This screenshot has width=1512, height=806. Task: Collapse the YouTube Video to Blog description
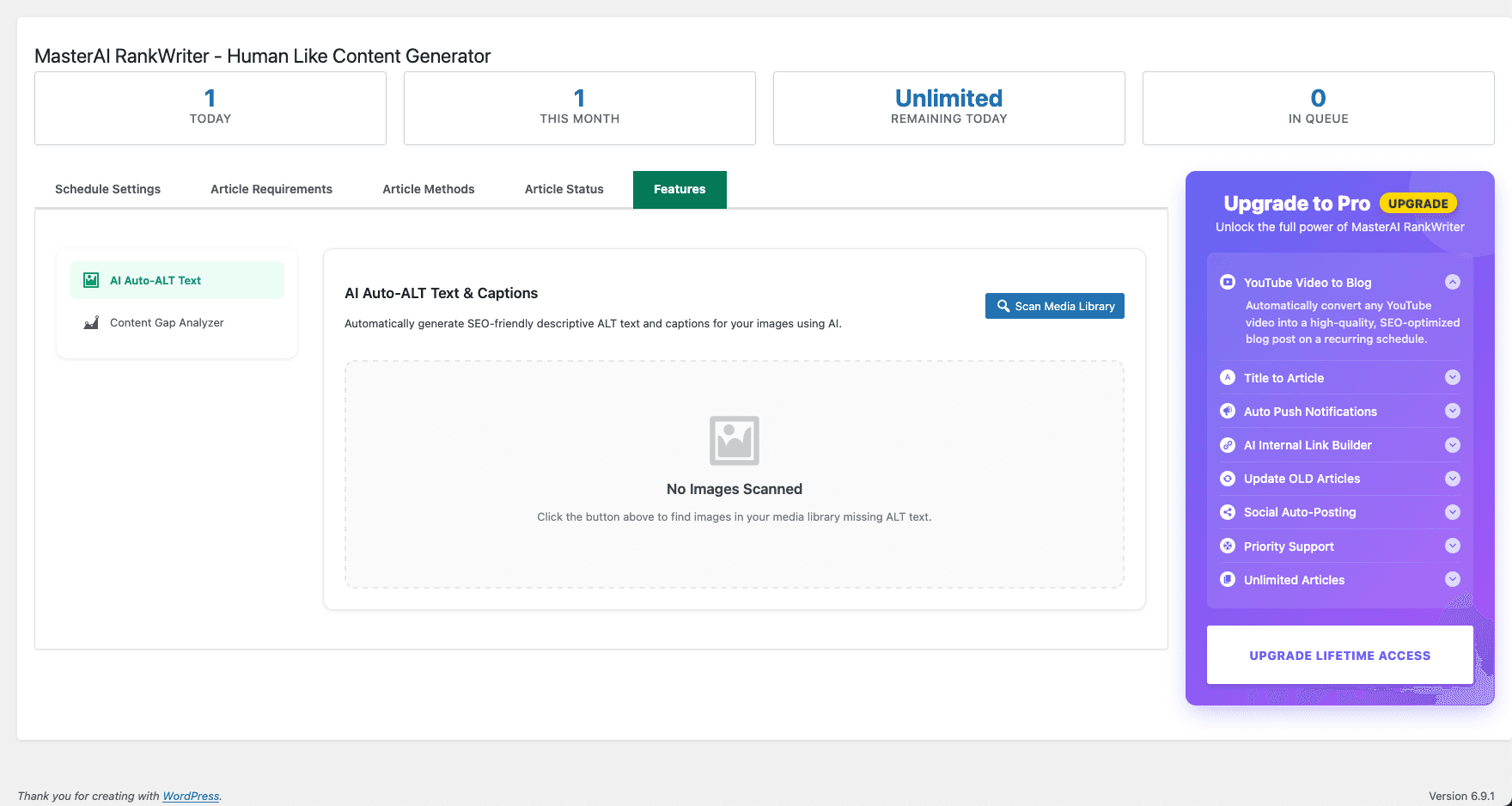pos(1453,282)
